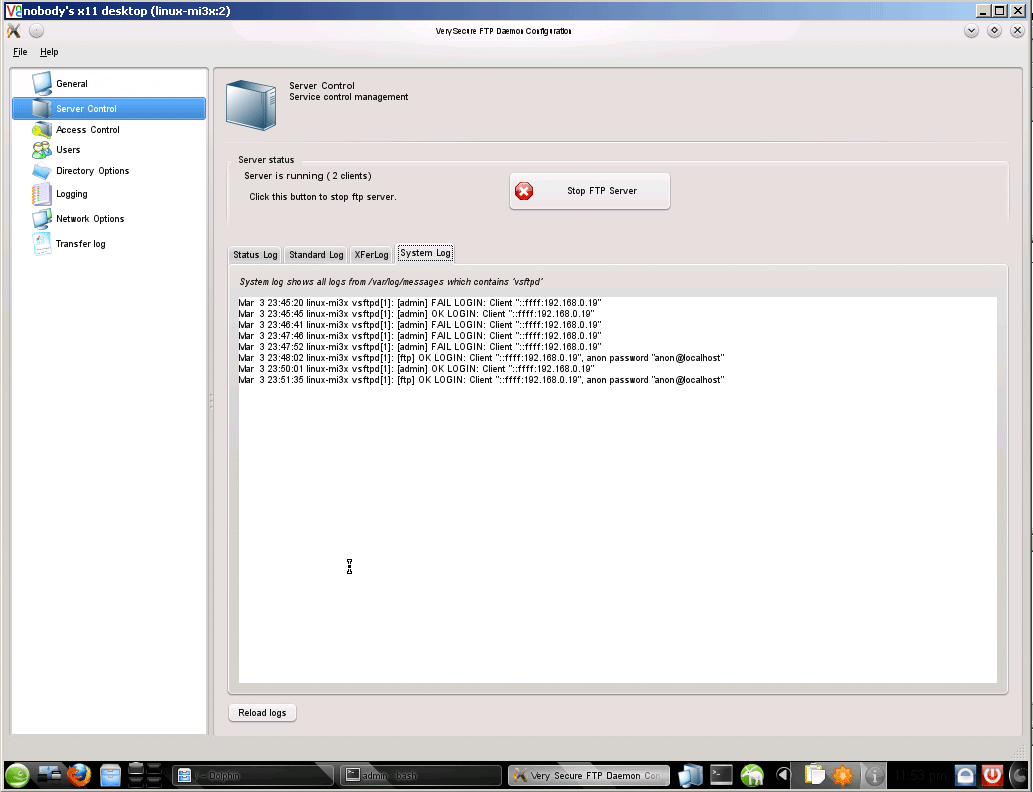The height and width of the screenshot is (792, 1033).
Task: Select Network Options in the sidebar
Action: click(90, 219)
